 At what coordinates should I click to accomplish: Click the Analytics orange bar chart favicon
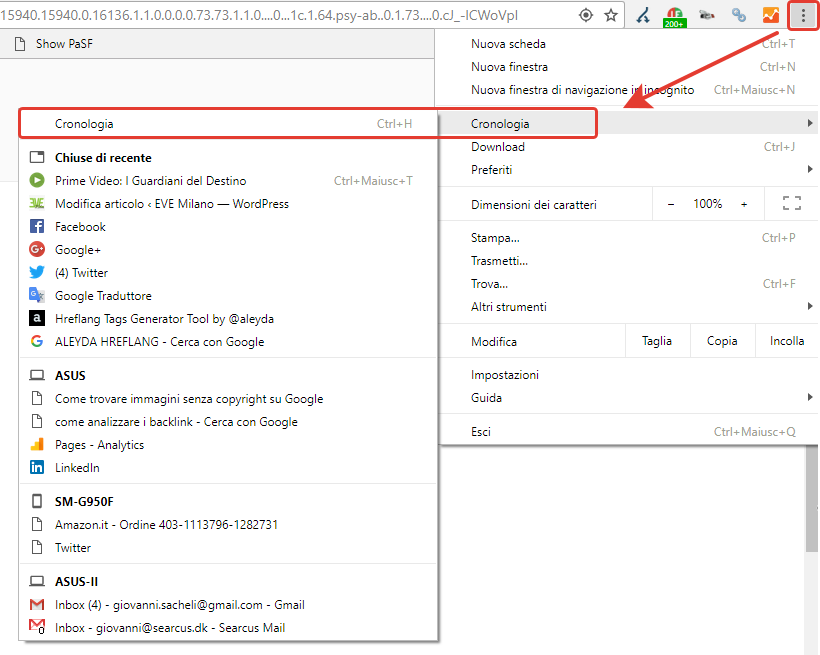coord(37,444)
